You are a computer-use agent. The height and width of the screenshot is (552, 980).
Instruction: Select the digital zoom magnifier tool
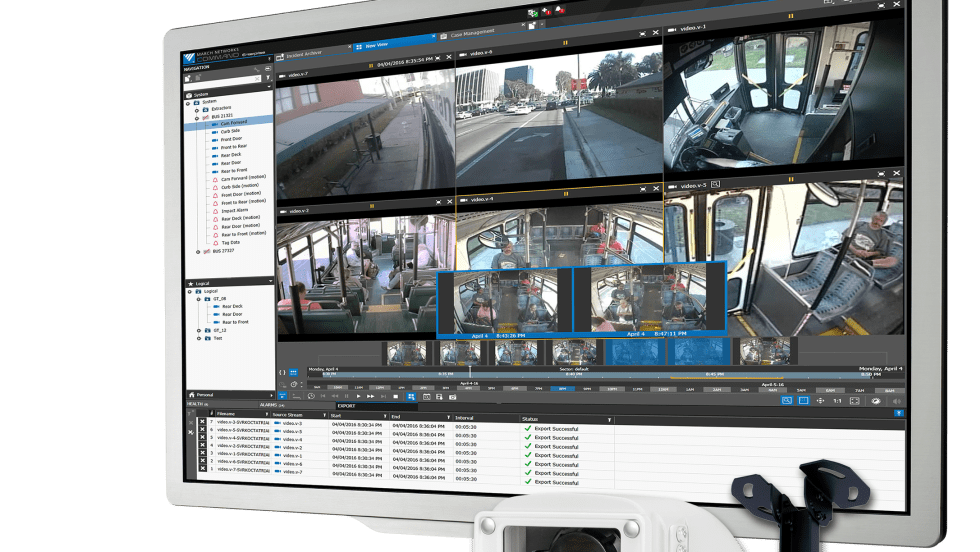(786, 400)
